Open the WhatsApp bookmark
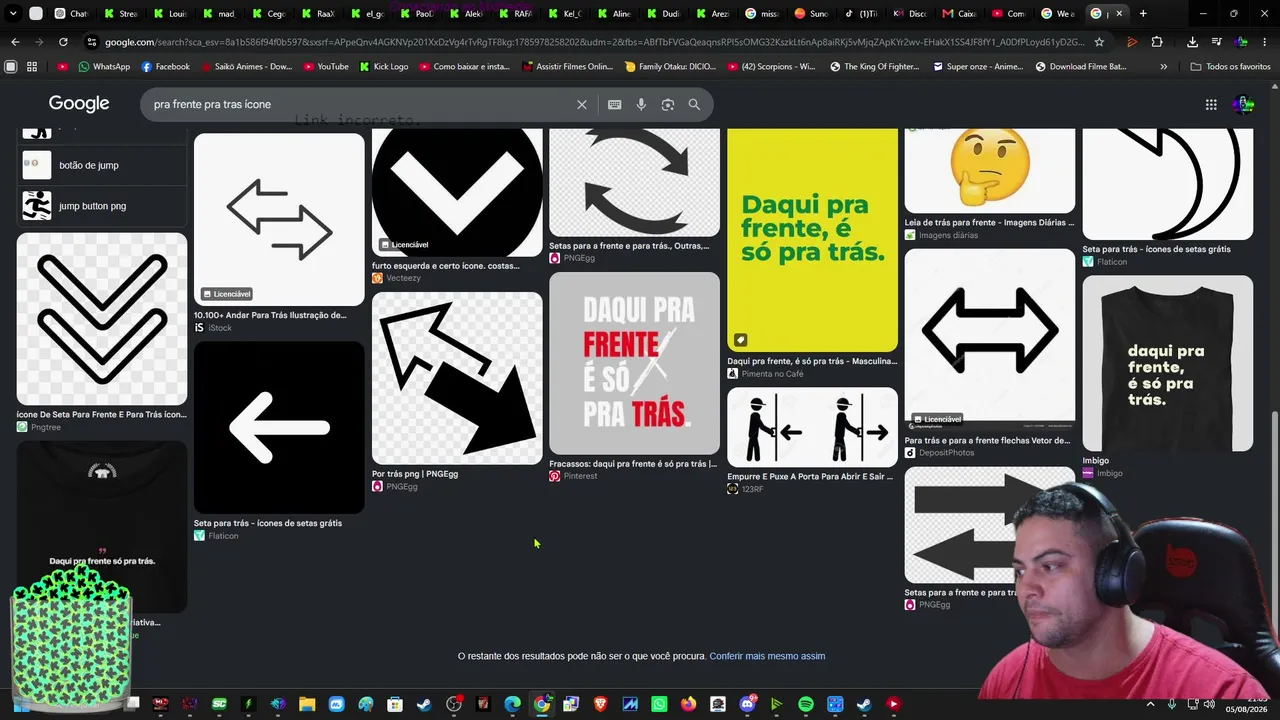This screenshot has width=1280, height=720. pyautogui.click(x=104, y=66)
